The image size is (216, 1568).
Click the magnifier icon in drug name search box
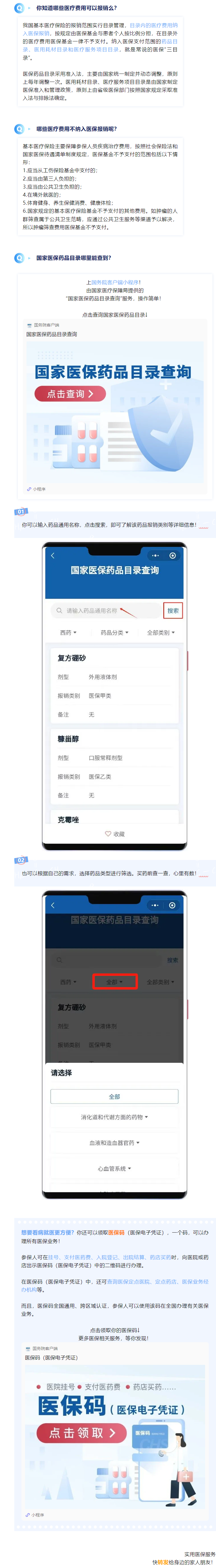pos(59,610)
